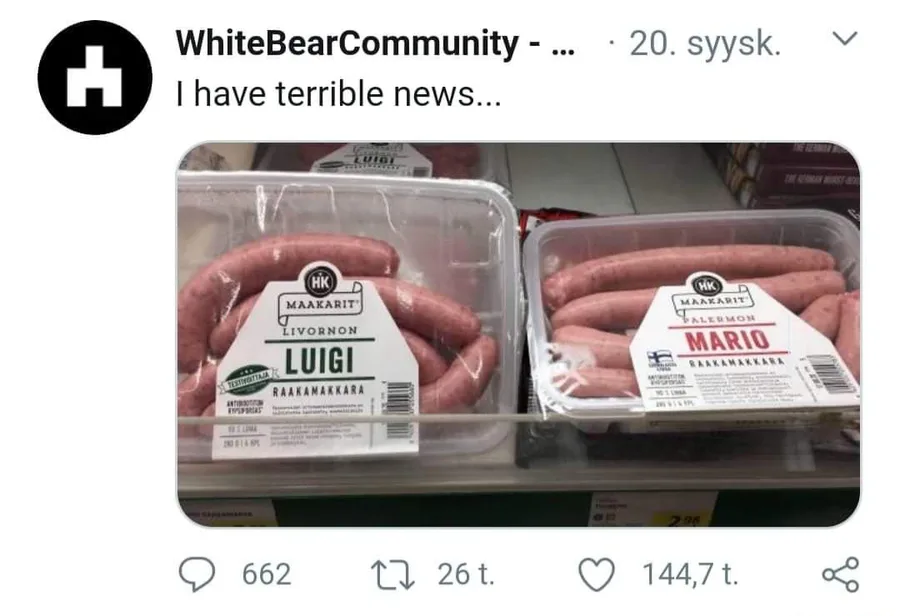Click the green badge on the Luigi label
This screenshot has width=900, height=616.
click(246, 378)
